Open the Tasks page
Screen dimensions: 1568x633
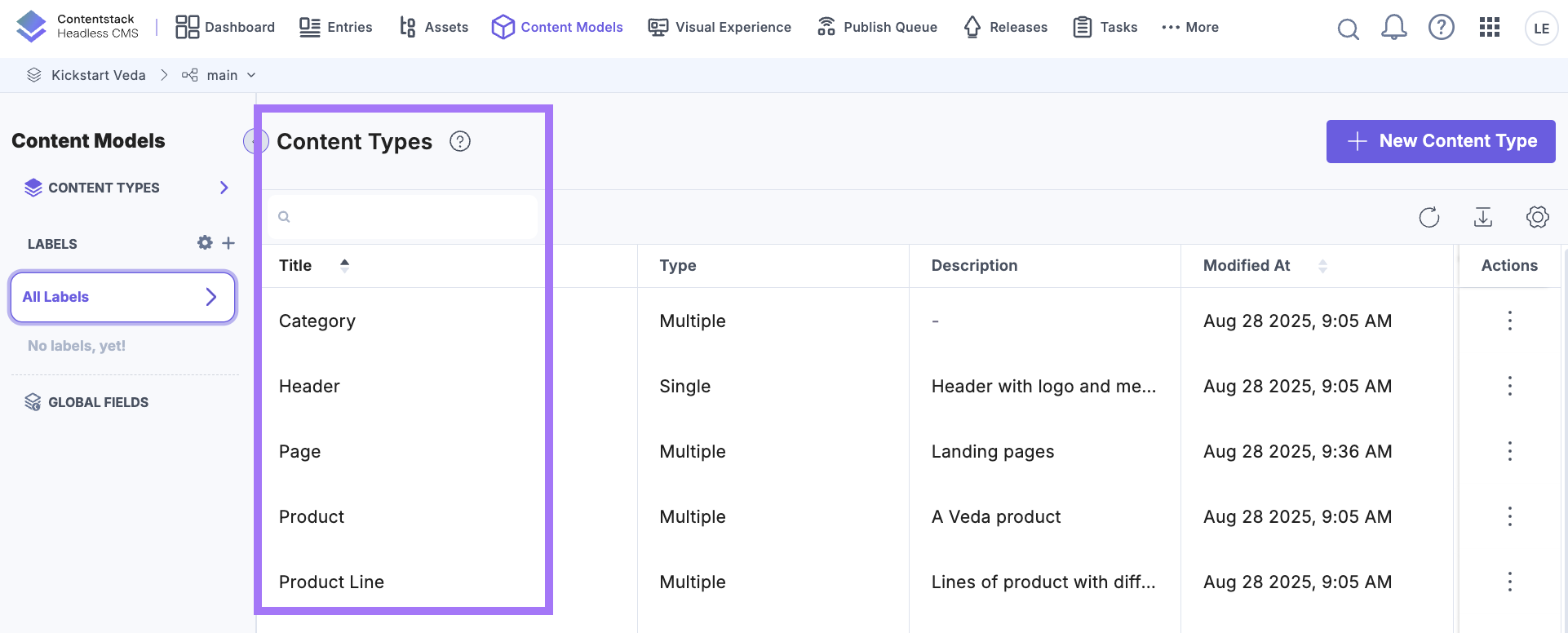[x=1105, y=27]
